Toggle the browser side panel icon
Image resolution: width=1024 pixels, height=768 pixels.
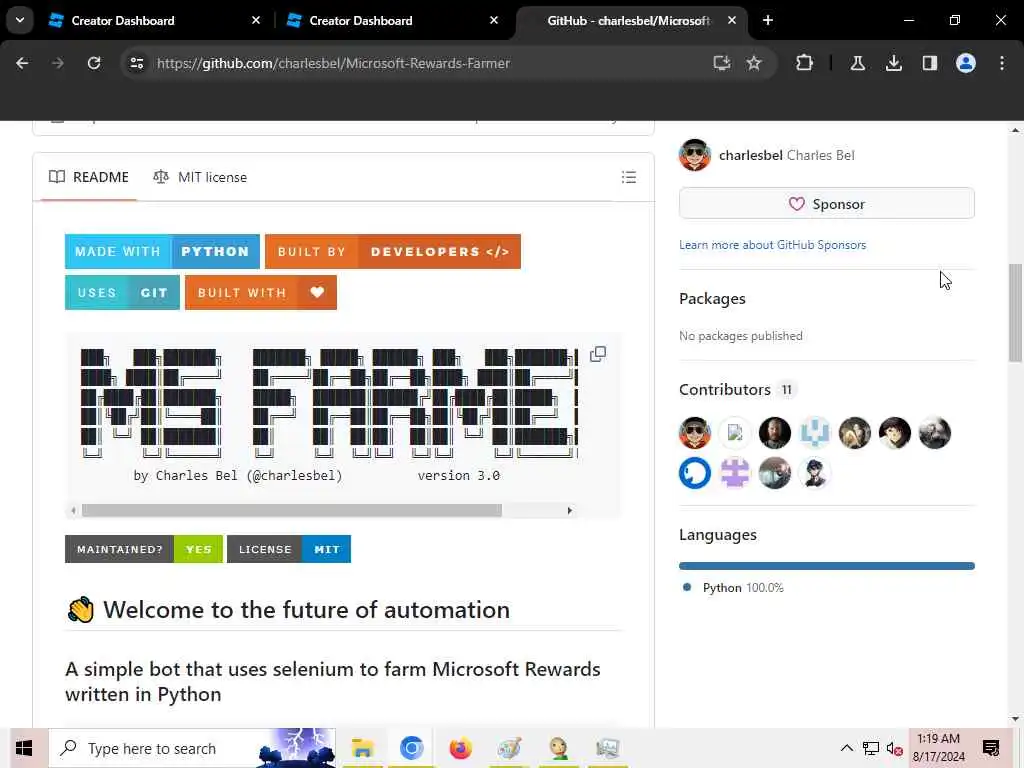[x=929, y=63]
